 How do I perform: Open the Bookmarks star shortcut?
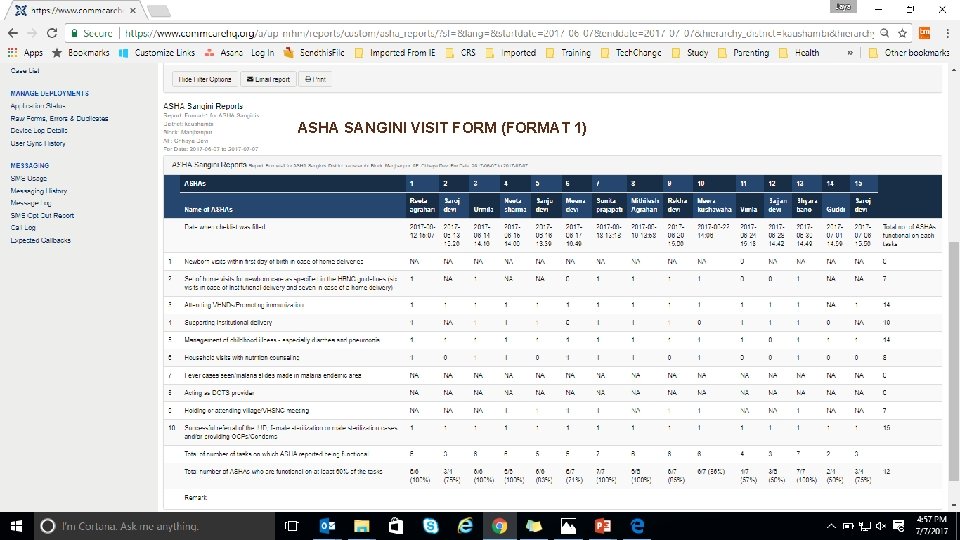(x=81, y=53)
